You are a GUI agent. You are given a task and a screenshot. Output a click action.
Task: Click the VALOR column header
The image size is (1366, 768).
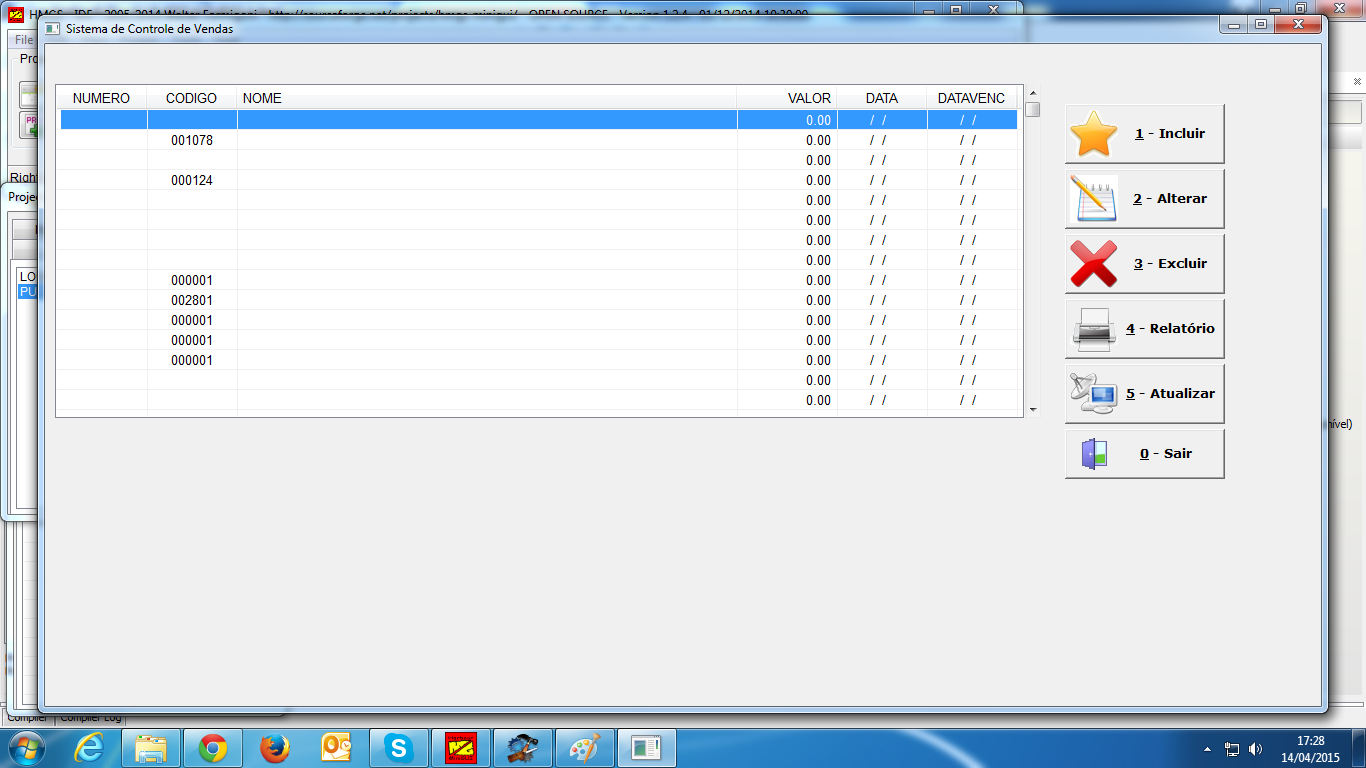point(787,98)
